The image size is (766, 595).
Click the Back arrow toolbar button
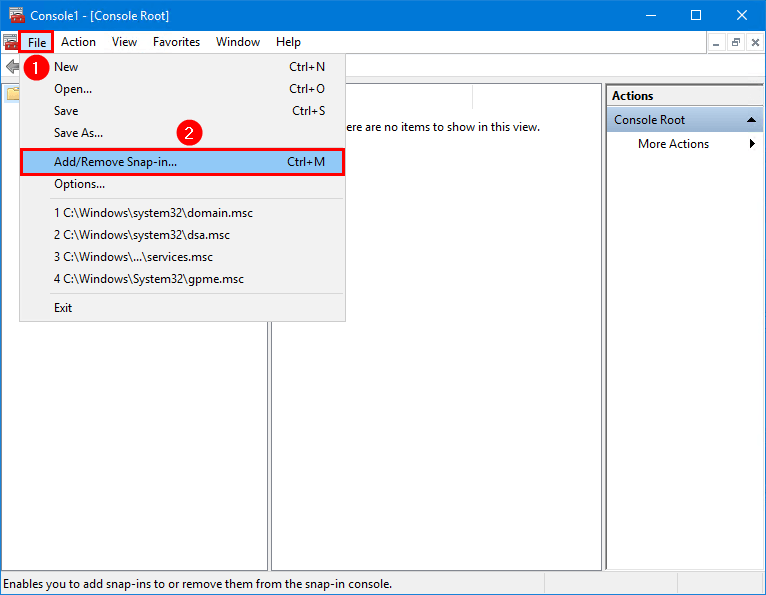(12, 66)
